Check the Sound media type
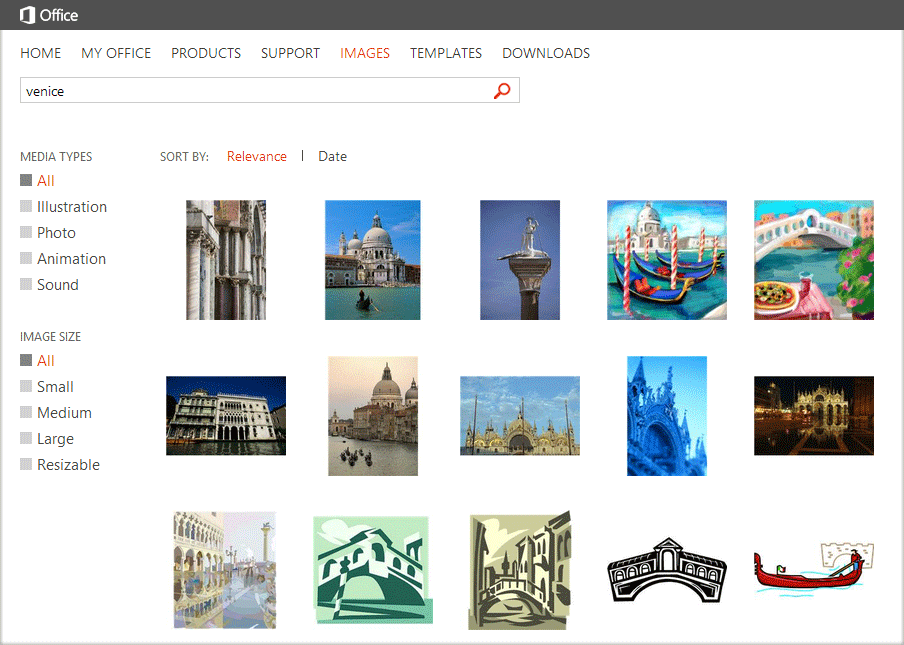This screenshot has width=904, height=645. coord(25,284)
